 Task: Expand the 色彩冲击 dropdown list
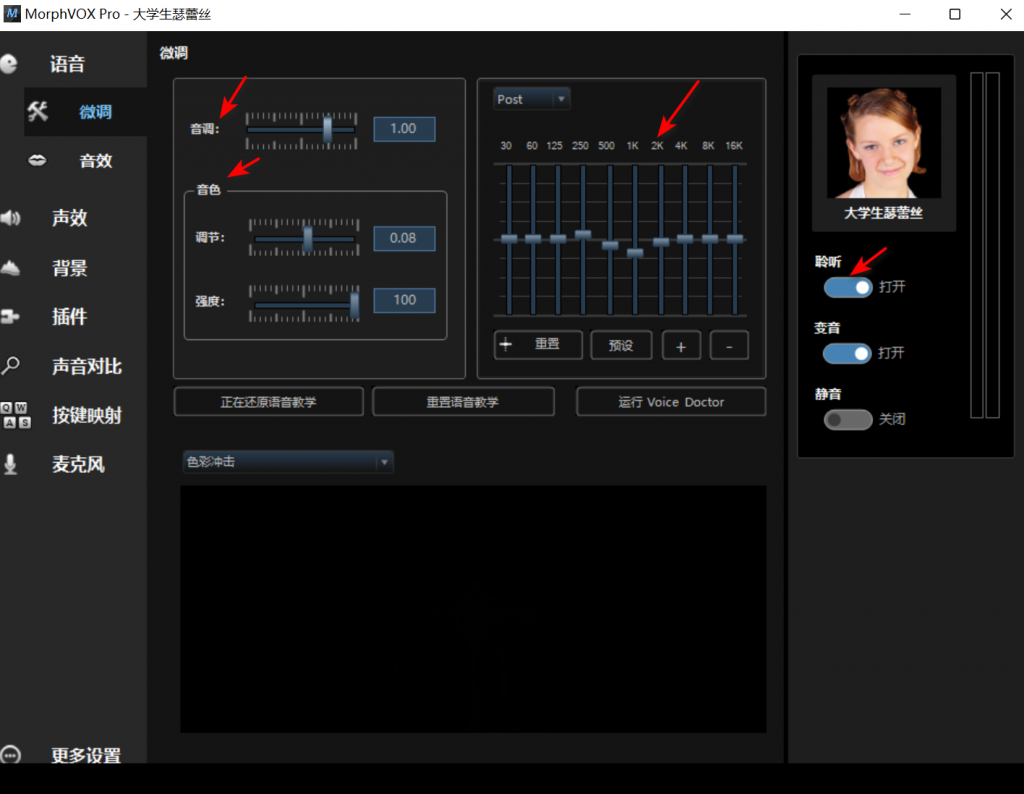click(x=288, y=462)
